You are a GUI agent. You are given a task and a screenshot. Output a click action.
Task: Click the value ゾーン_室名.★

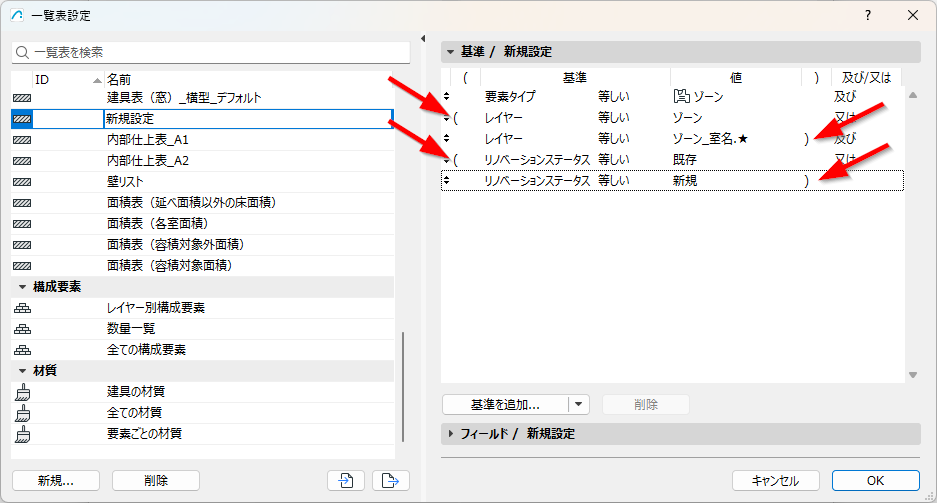(710, 139)
